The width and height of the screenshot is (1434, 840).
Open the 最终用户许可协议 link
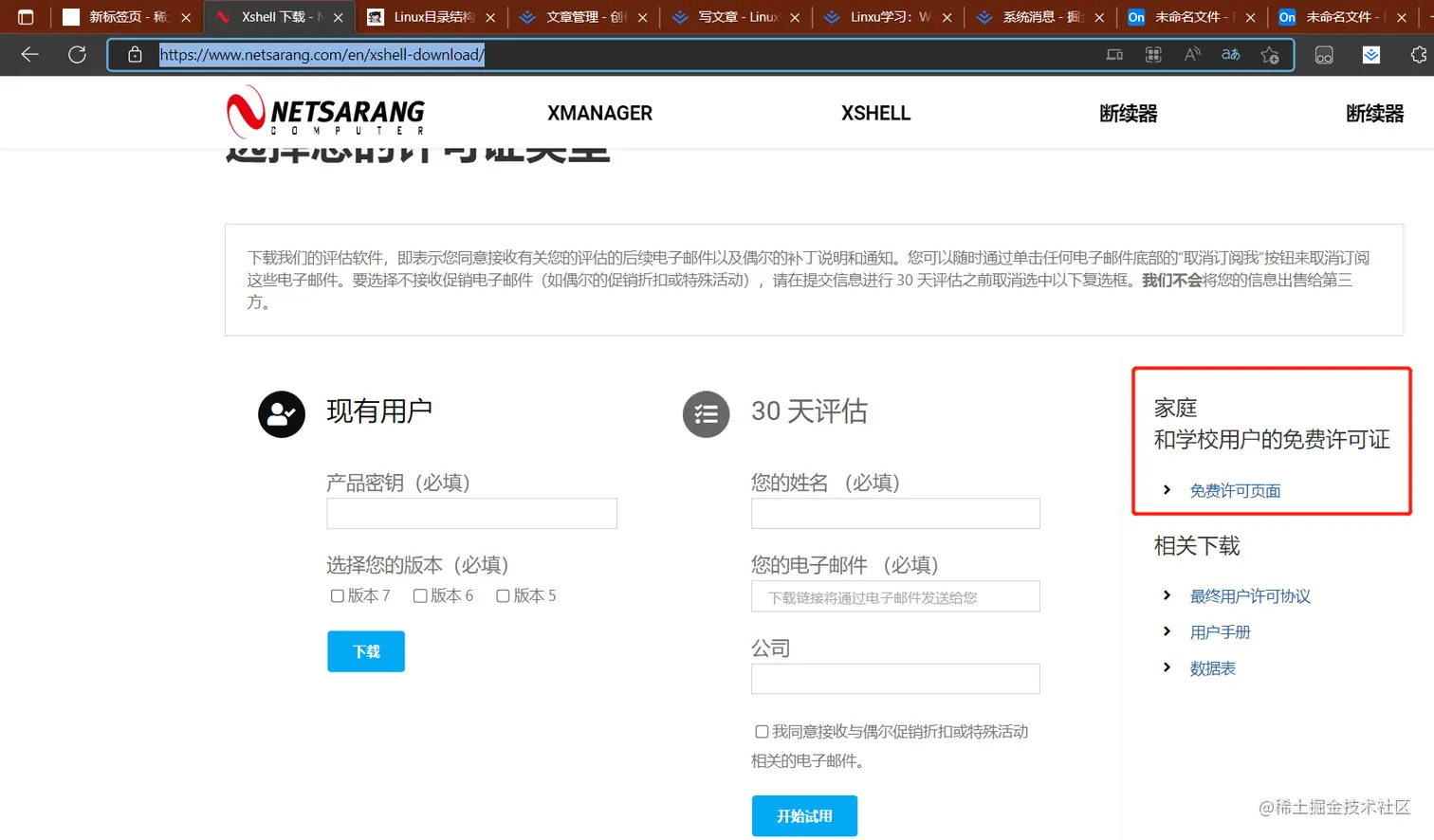[x=1250, y=596]
